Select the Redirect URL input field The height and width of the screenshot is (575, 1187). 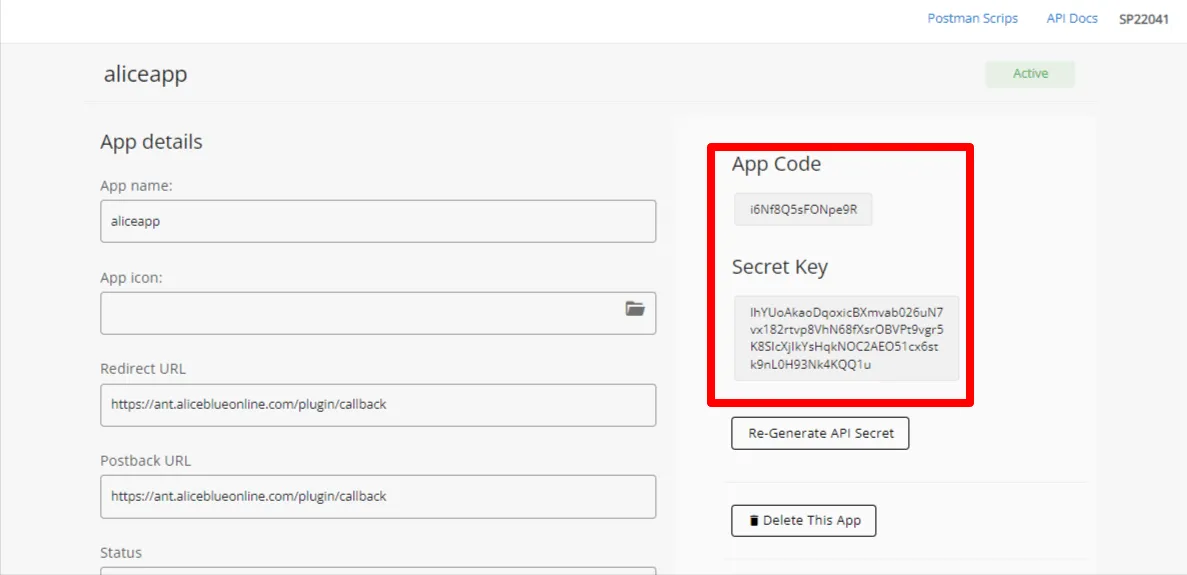click(378, 405)
